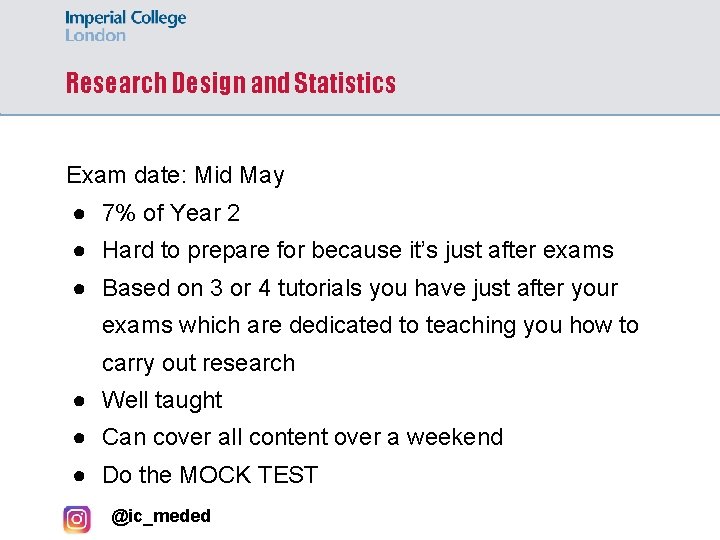Click the Based on 3 or 4 tutorials line

tap(360, 288)
